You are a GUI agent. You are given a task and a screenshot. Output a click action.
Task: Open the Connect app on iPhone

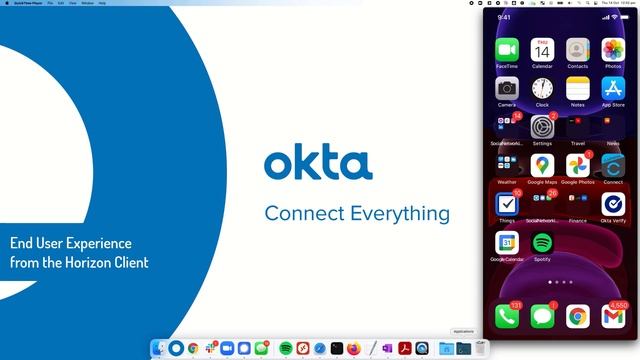point(613,166)
